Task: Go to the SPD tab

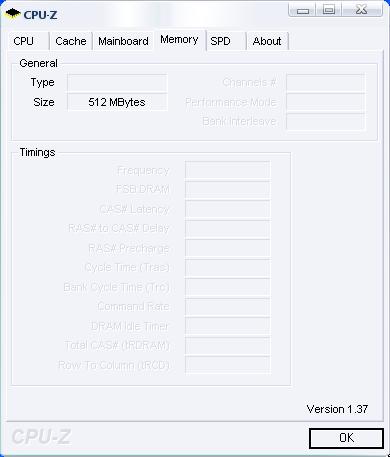Action: [226, 41]
